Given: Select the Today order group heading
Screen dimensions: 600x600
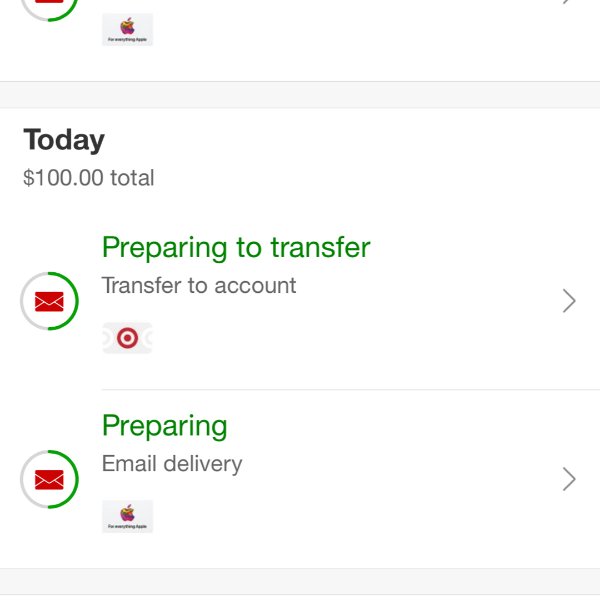Looking at the screenshot, I should (x=64, y=140).
